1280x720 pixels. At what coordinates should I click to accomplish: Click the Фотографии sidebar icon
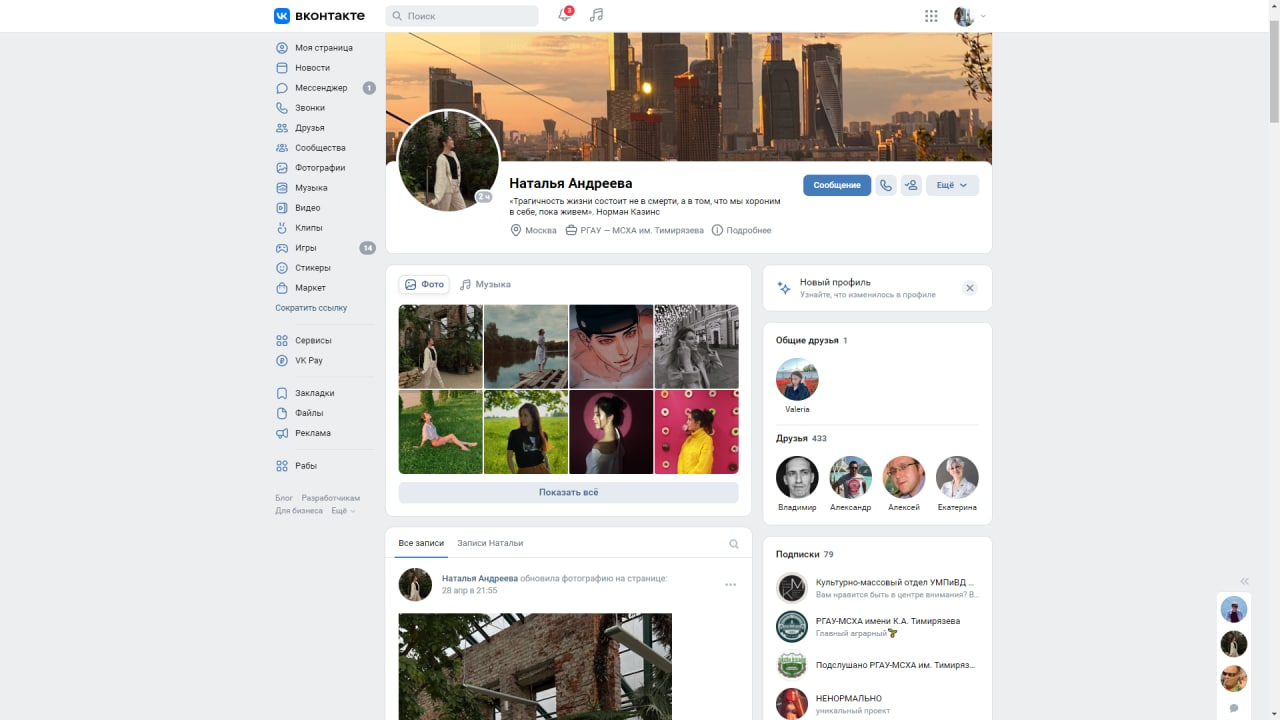click(282, 168)
